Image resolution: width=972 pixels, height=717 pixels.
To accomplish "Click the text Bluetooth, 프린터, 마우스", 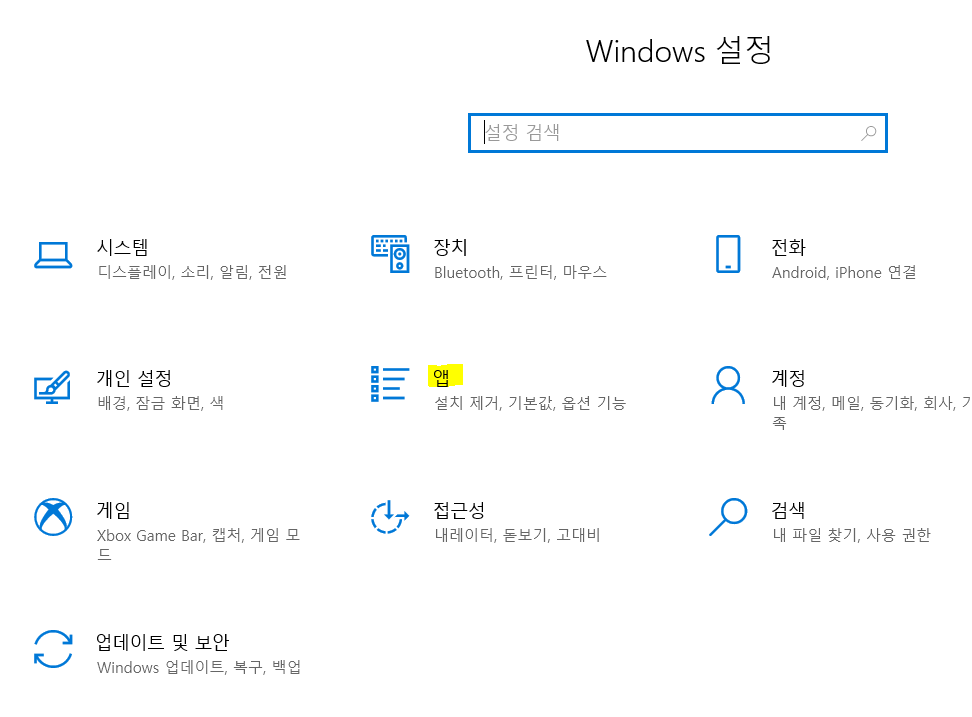I will [x=520, y=272].
